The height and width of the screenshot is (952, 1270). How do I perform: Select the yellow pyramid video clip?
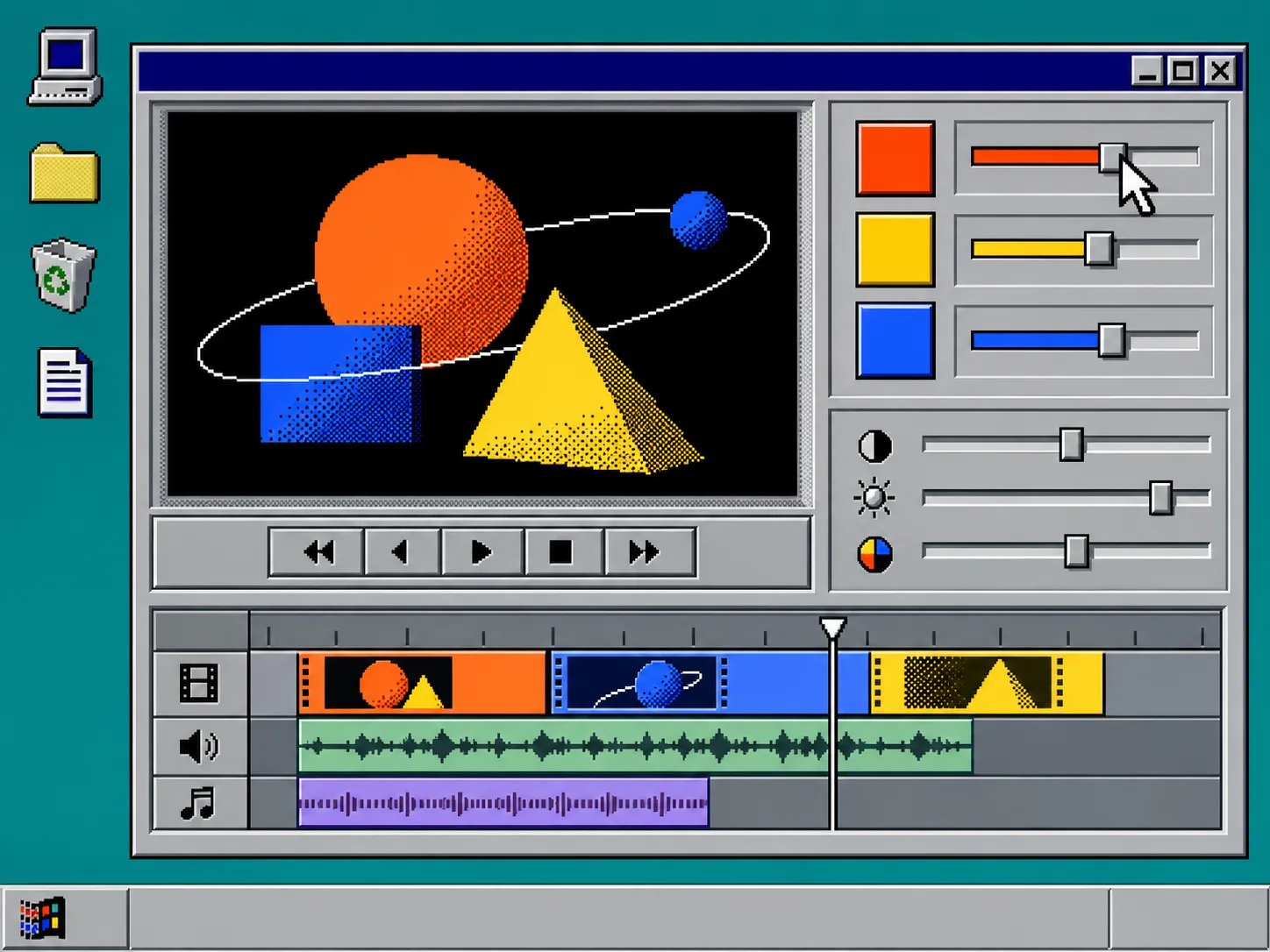tap(988, 683)
